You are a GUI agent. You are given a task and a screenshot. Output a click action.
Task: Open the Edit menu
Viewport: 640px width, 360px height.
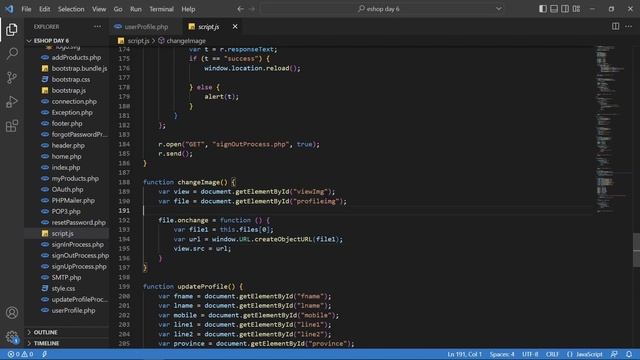44,9
